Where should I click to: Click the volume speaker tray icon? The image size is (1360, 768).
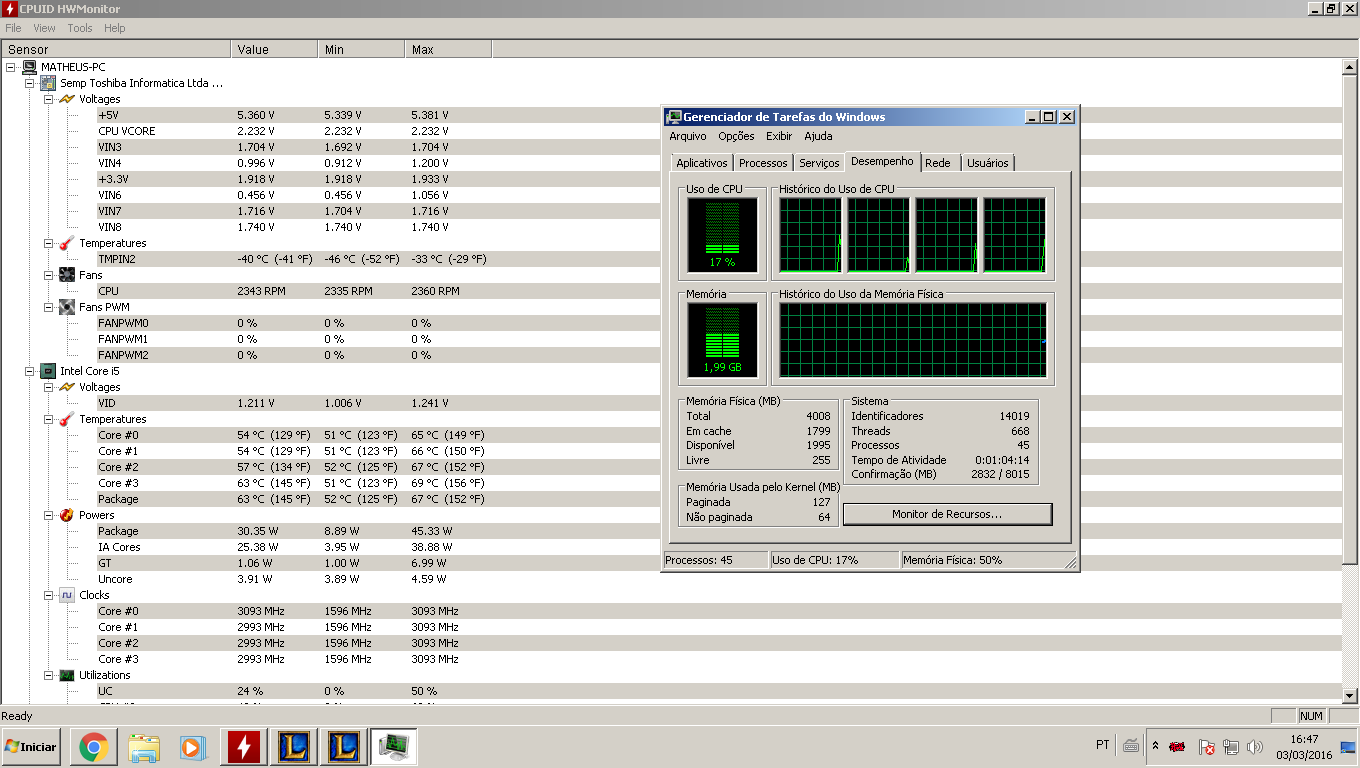pyautogui.click(x=1255, y=747)
